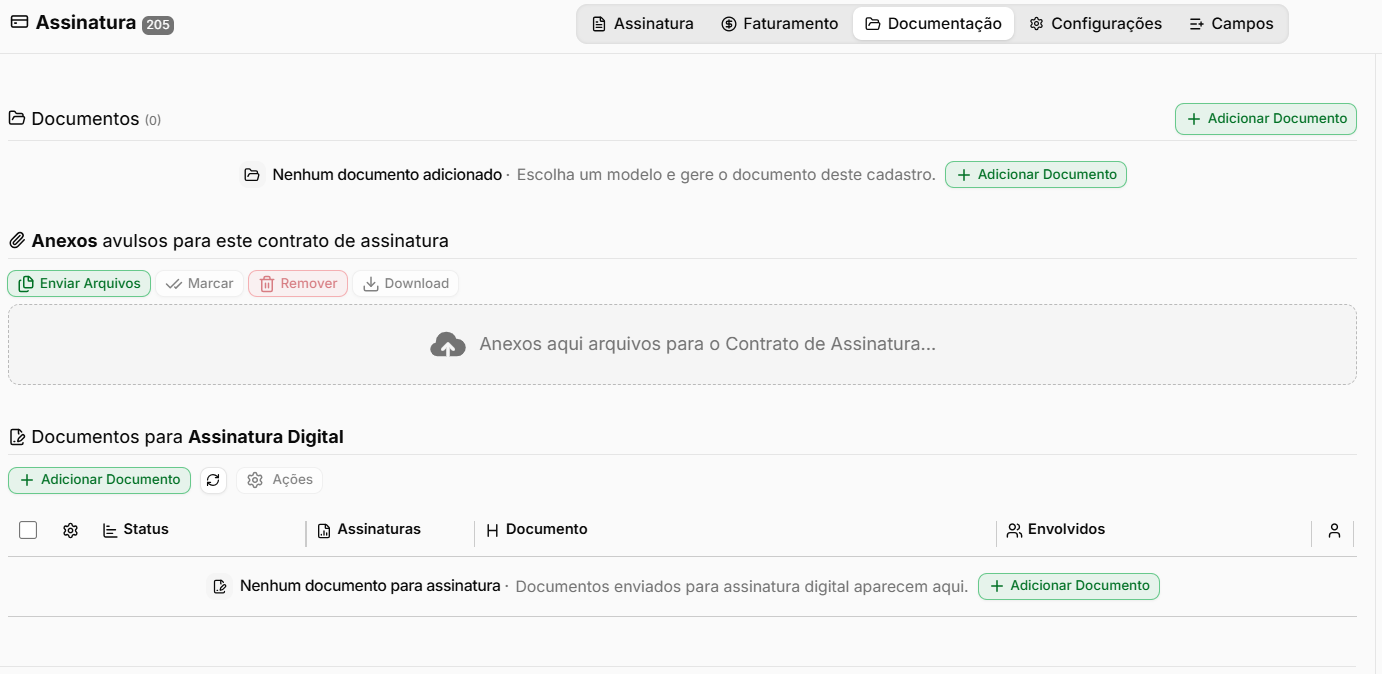The height and width of the screenshot is (674, 1382).
Task: Click the Download attachments button
Action: coord(405,284)
